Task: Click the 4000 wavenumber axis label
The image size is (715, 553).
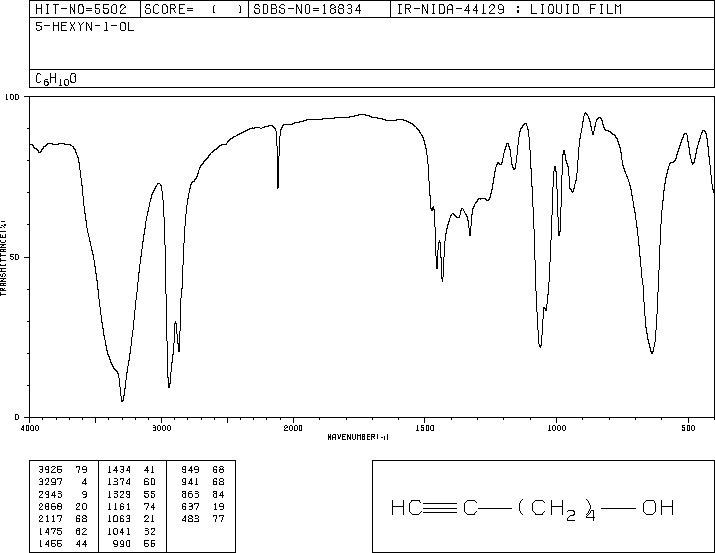Action: pyautogui.click(x=30, y=428)
